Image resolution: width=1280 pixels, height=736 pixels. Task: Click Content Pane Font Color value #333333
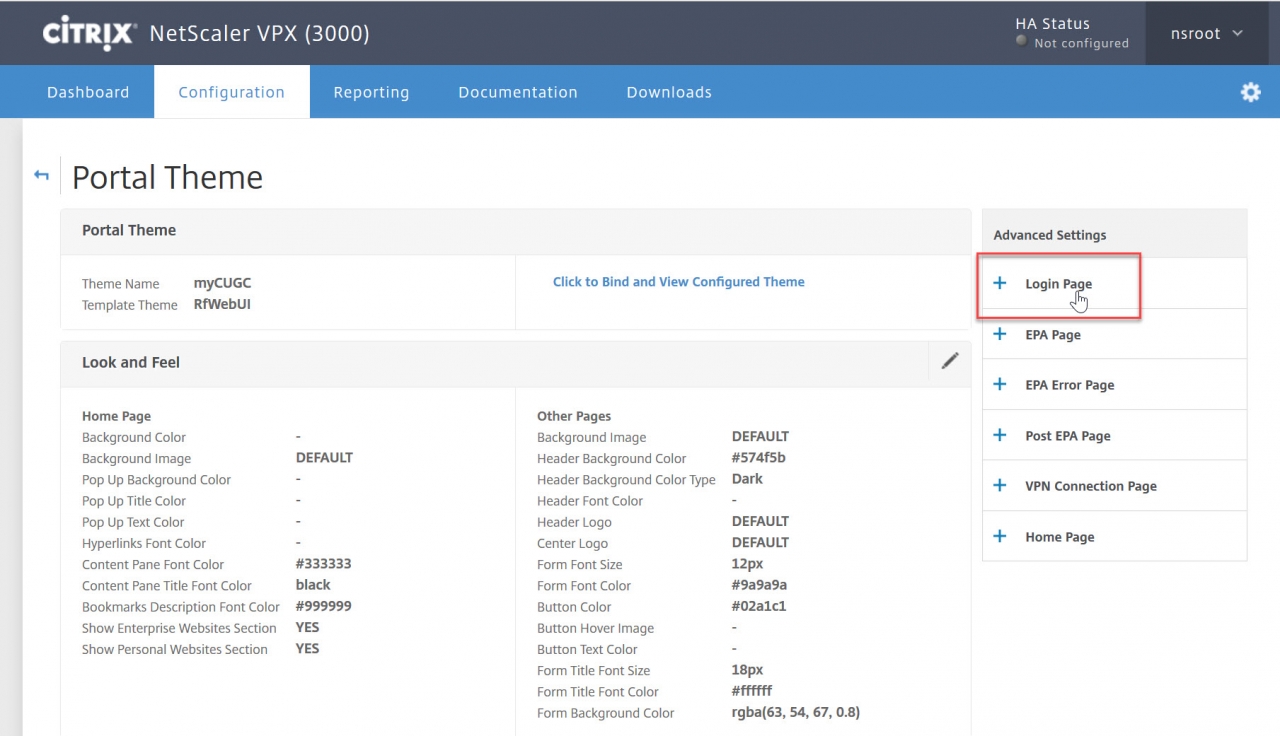(323, 563)
